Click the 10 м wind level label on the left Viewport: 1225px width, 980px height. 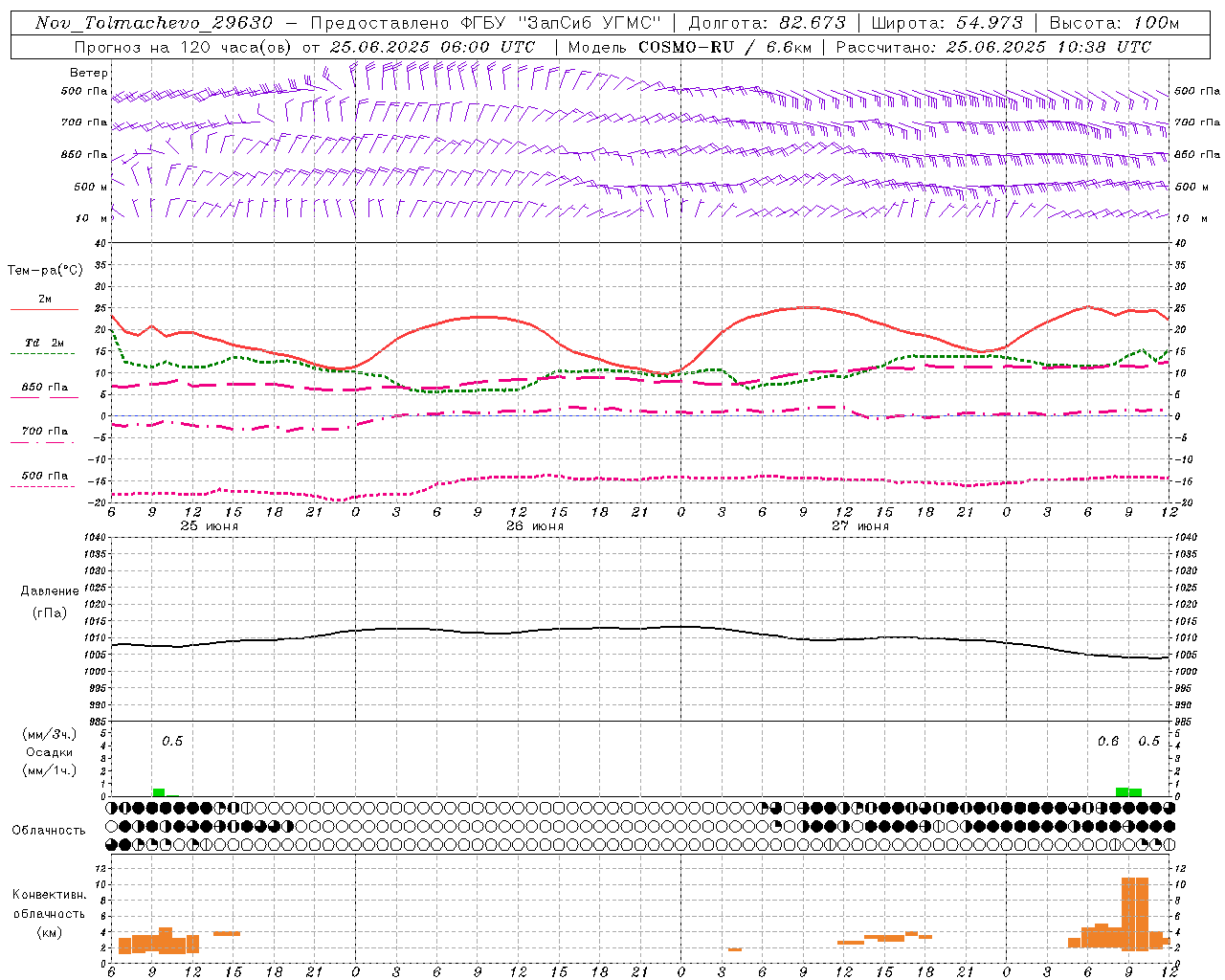pos(93,218)
